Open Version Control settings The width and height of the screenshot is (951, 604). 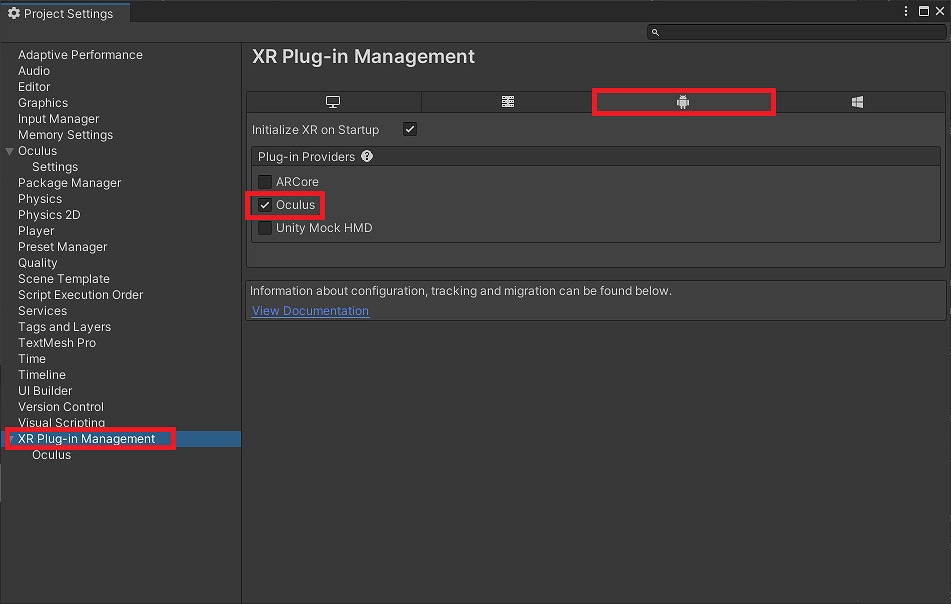coord(61,407)
